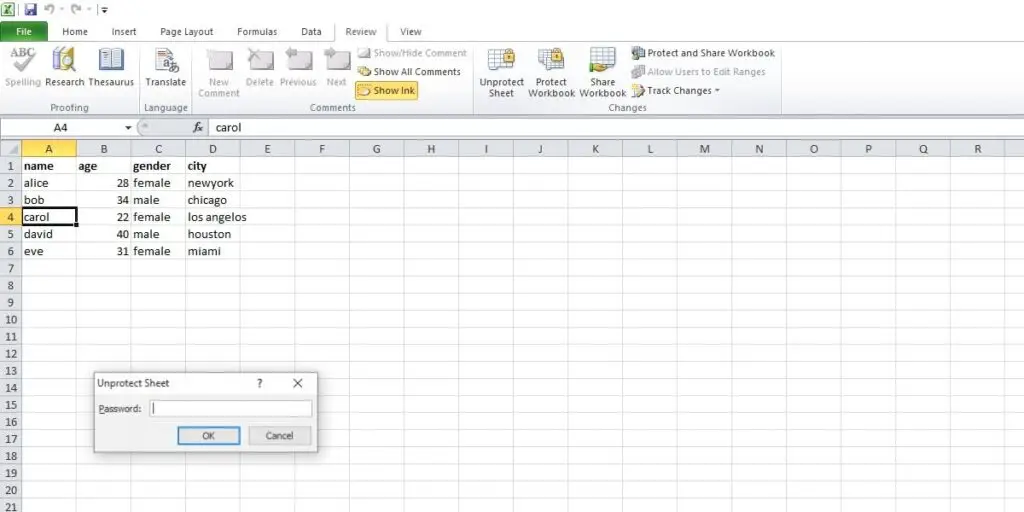Image resolution: width=1024 pixels, height=512 pixels.
Task: Select the Review tab
Action: [x=360, y=31]
